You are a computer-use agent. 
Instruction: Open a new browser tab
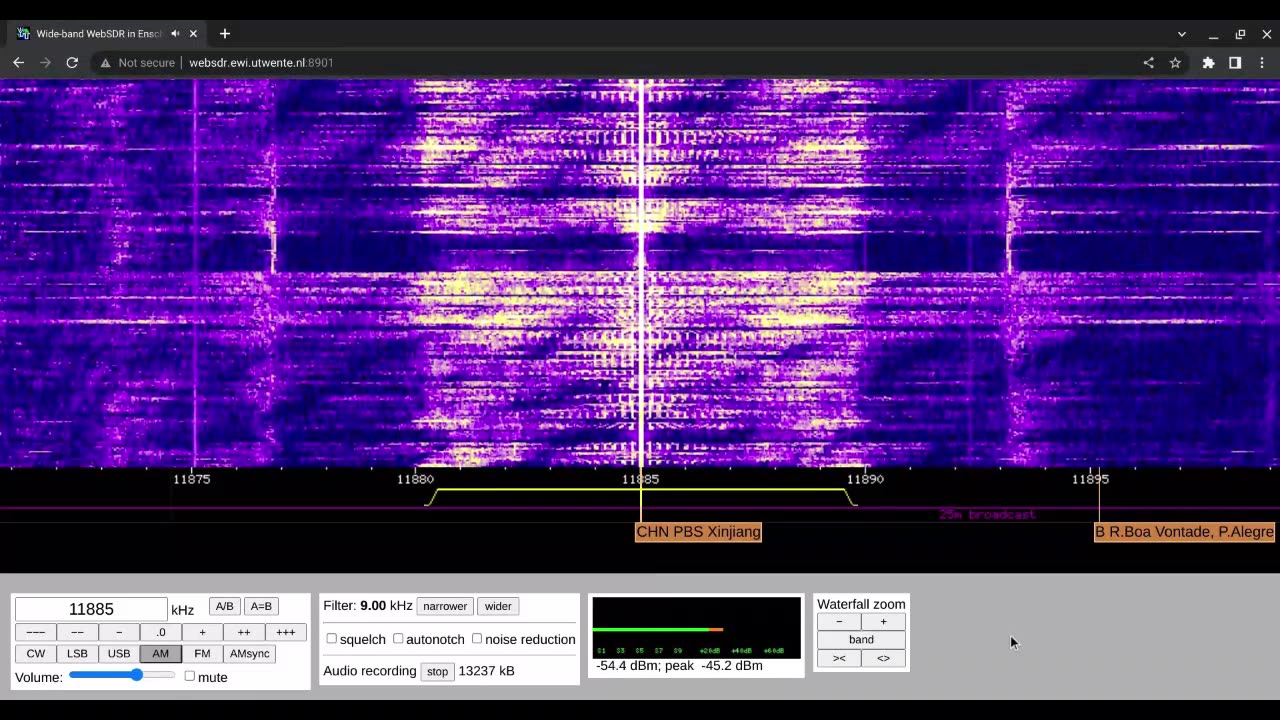(x=224, y=34)
